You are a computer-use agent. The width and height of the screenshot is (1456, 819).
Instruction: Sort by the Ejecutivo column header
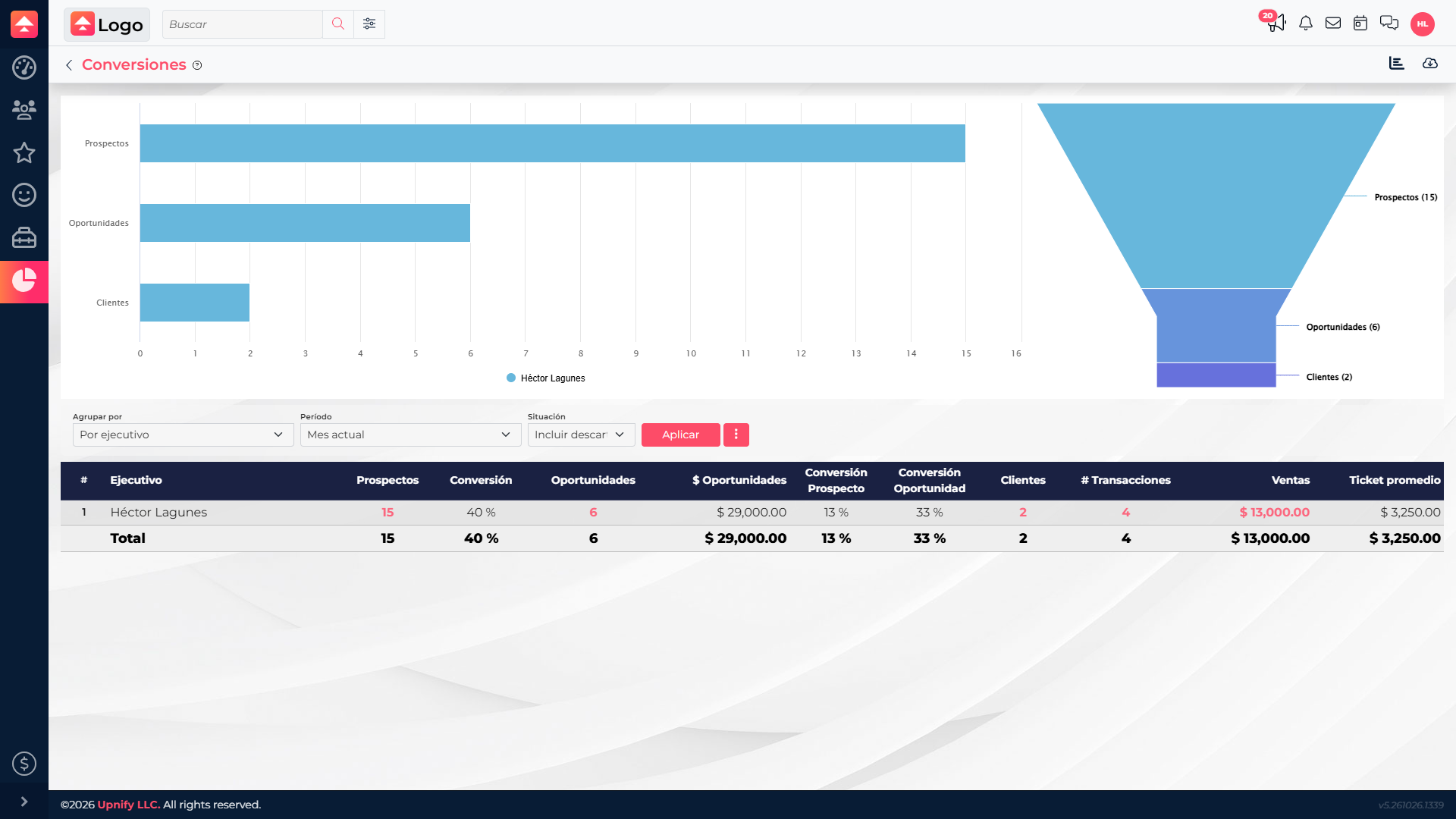[136, 480]
